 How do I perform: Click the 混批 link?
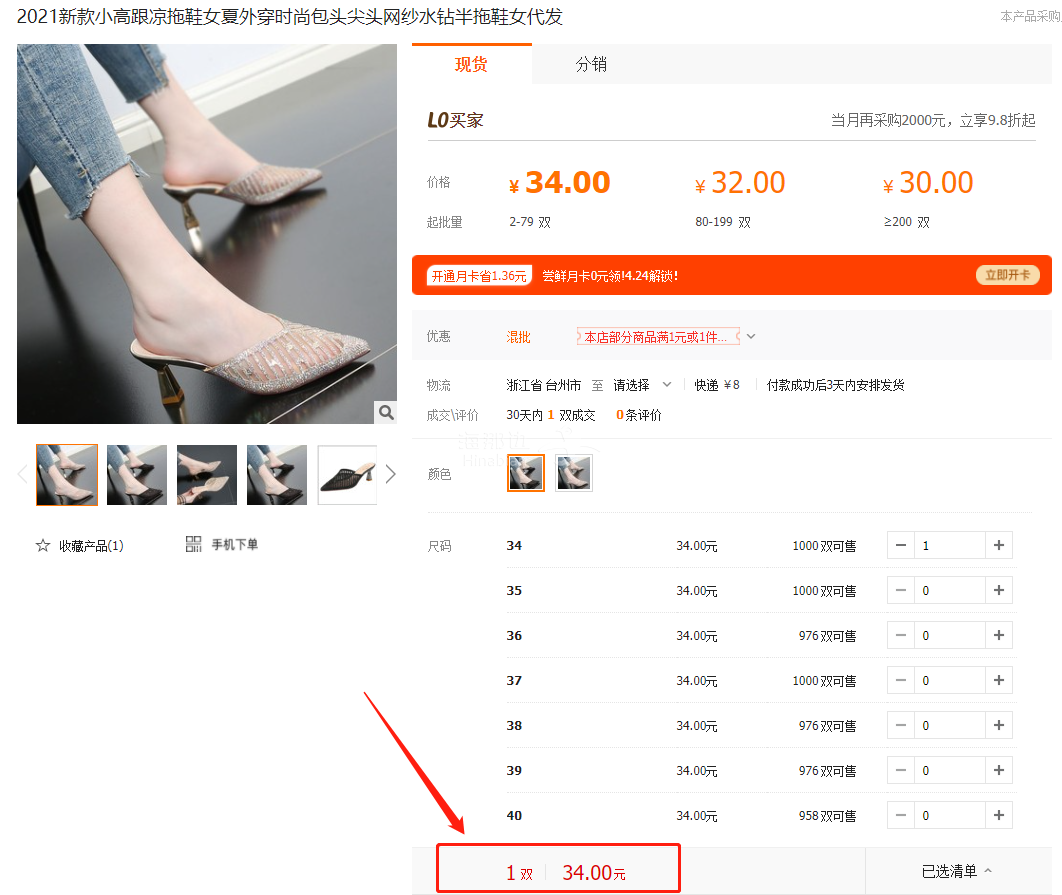(x=518, y=337)
